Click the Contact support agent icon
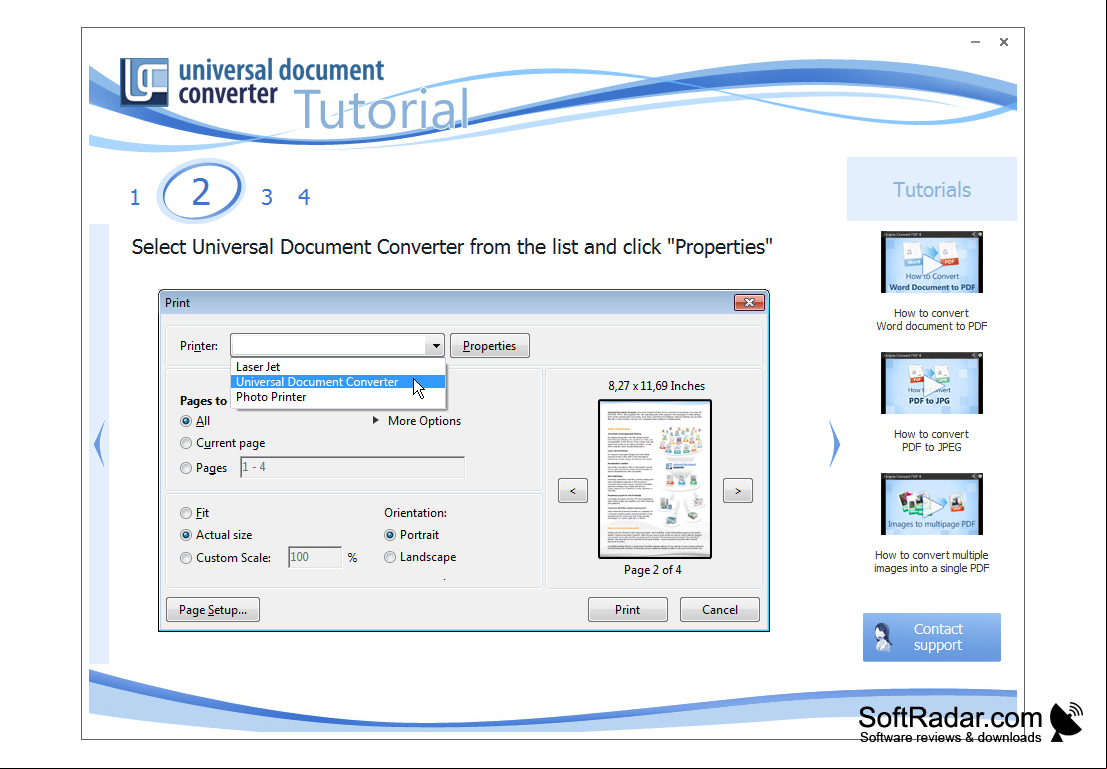This screenshot has height=769, width=1107. point(883,637)
